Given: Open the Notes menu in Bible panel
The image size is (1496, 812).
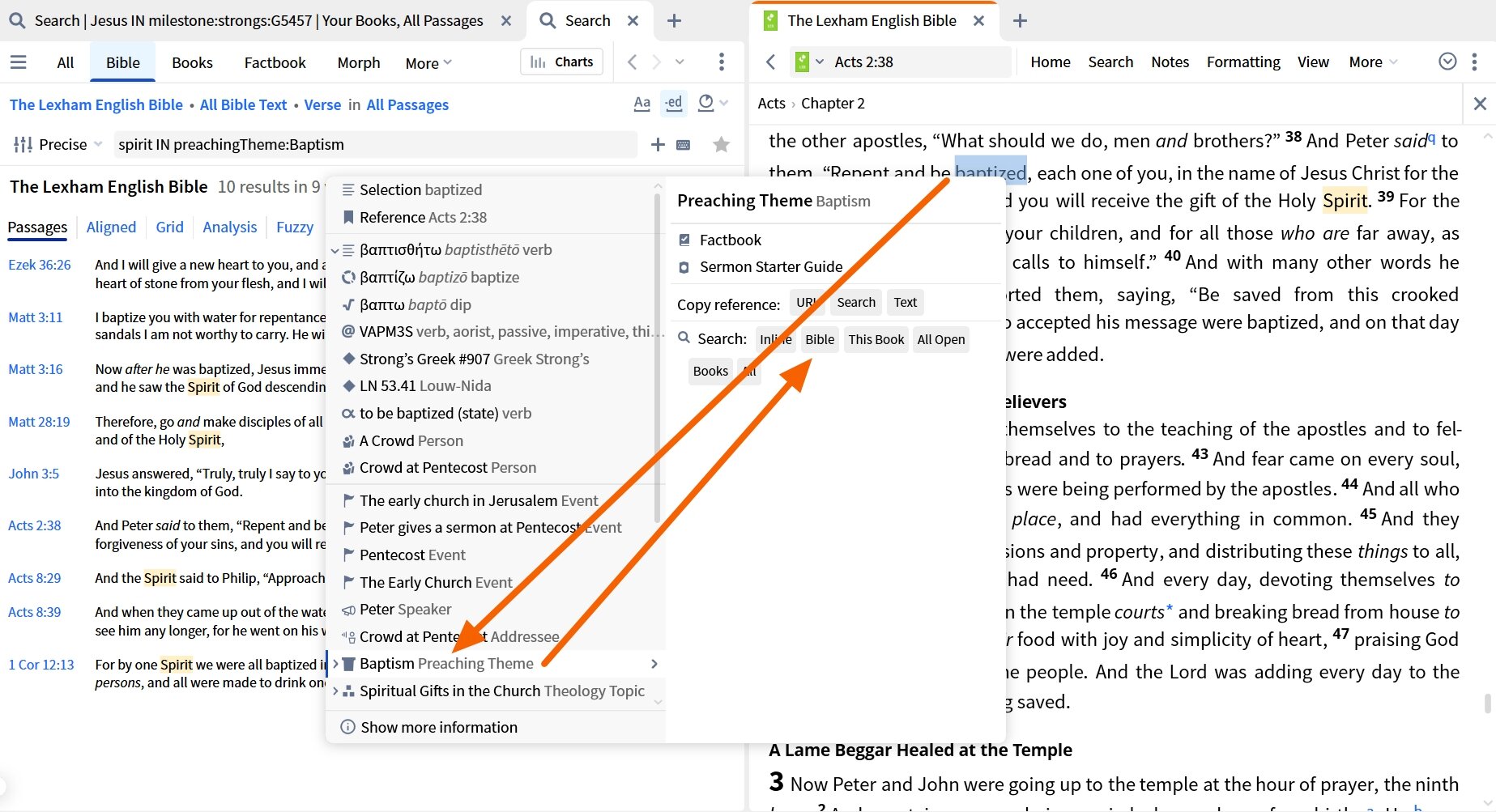Looking at the screenshot, I should [x=1170, y=62].
